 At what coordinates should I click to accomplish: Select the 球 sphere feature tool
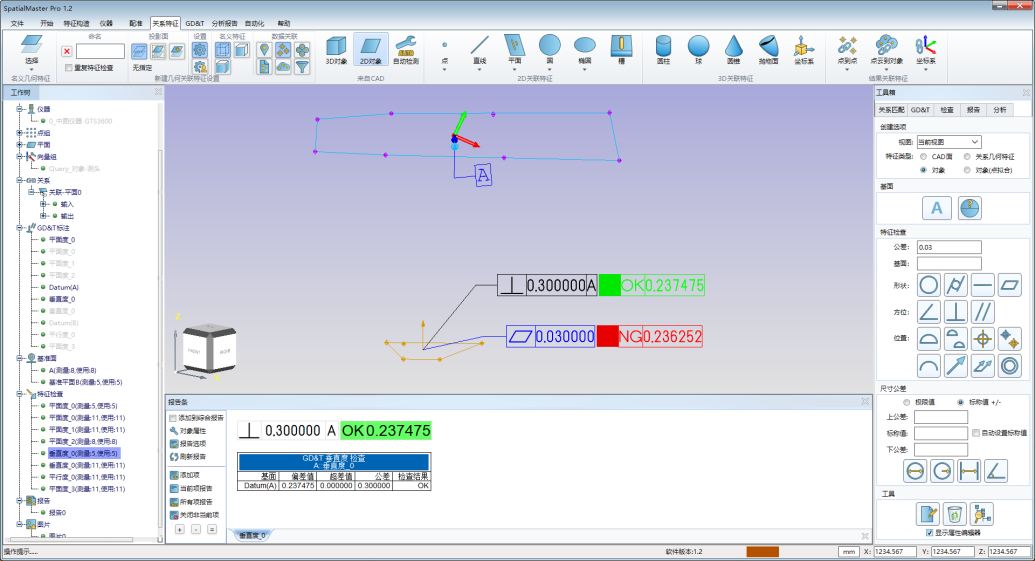point(698,49)
